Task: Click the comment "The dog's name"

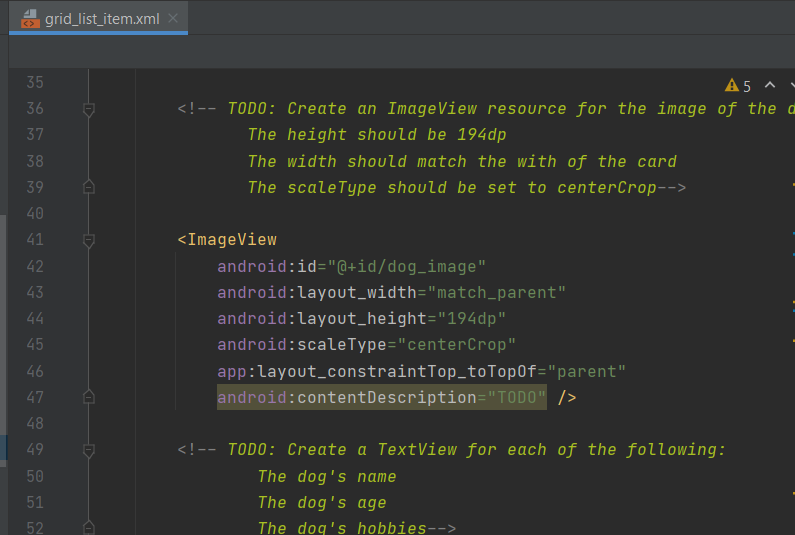Action: (x=327, y=476)
